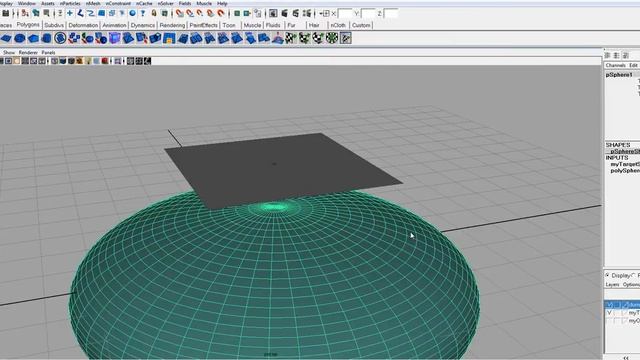This screenshot has width=640, height=360.
Task: Toggle second column box of myT layer
Action: (x=617, y=313)
